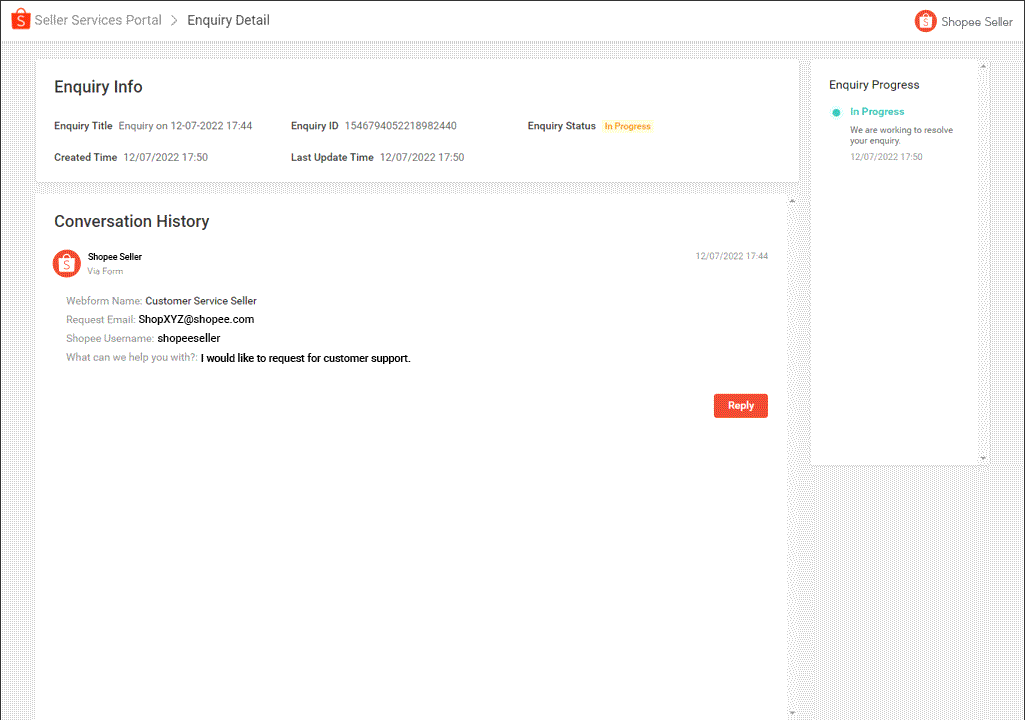Image resolution: width=1025 pixels, height=720 pixels.
Task: Click the Enquiry Progress panel scroll-up arrow
Action: click(x=983, y=66)
